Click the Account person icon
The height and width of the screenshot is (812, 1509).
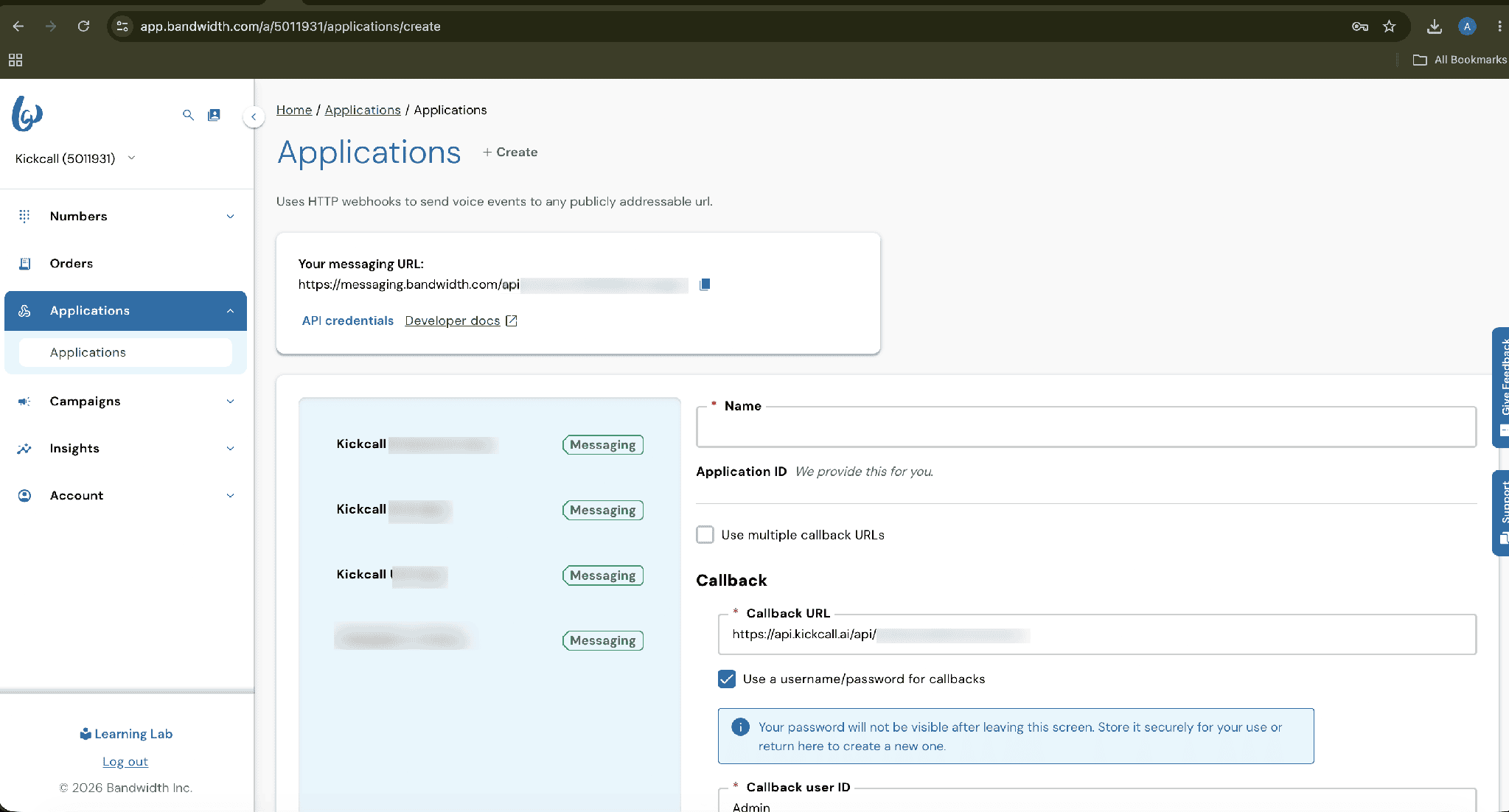(x=24, y=496)
